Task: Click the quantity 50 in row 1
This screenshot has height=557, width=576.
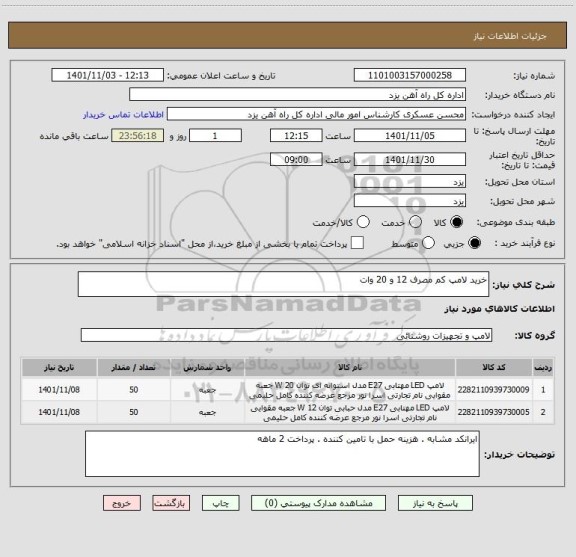Action: coord(133,389)
